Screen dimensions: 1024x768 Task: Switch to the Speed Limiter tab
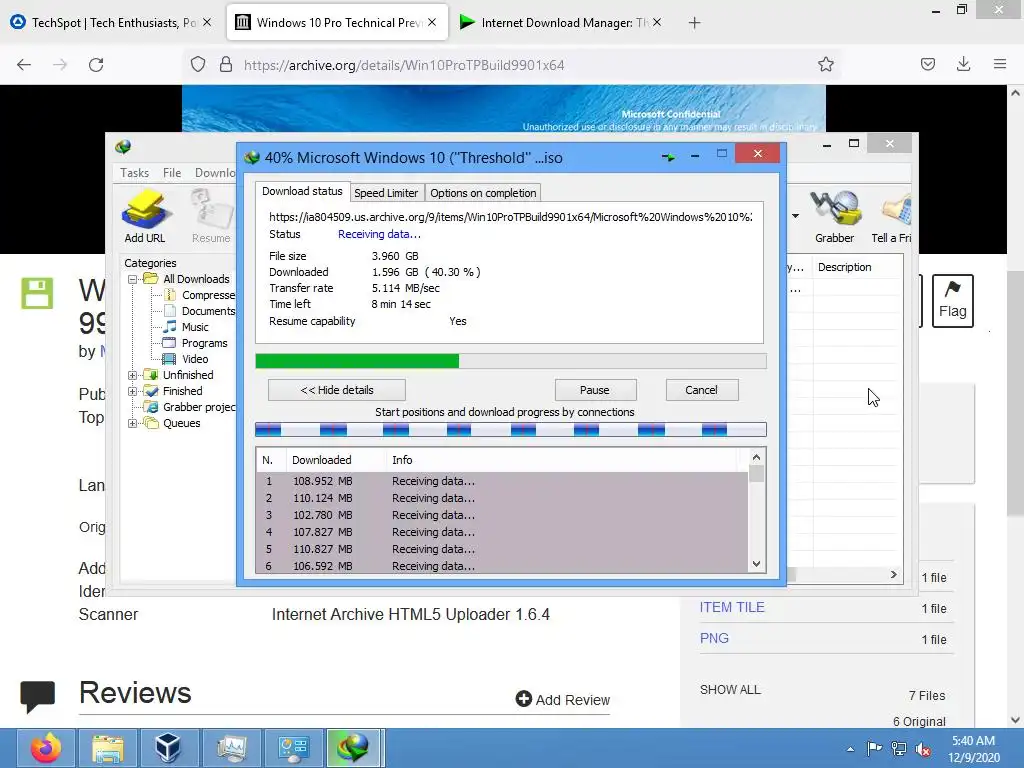pos(386,193)
